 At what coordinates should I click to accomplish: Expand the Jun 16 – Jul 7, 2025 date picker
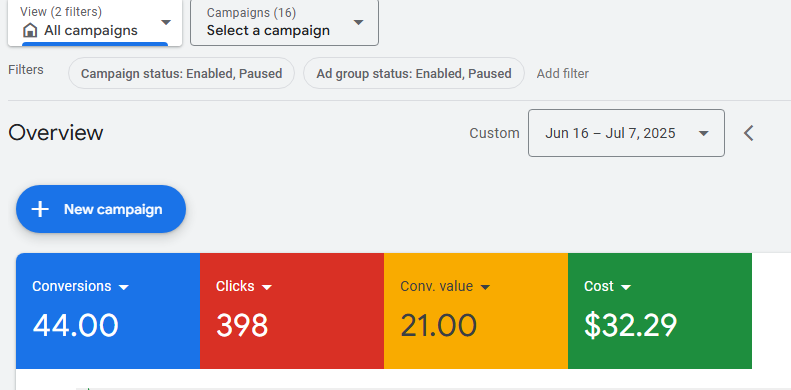(626, 133)
